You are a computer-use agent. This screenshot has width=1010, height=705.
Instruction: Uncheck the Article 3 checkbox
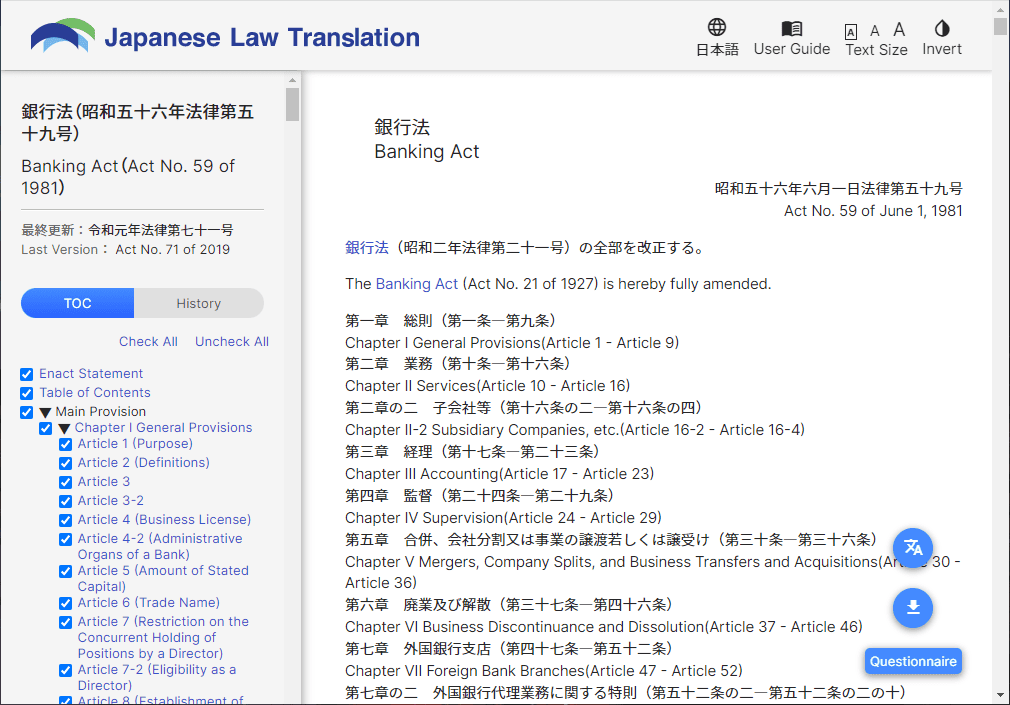(65, 483)
